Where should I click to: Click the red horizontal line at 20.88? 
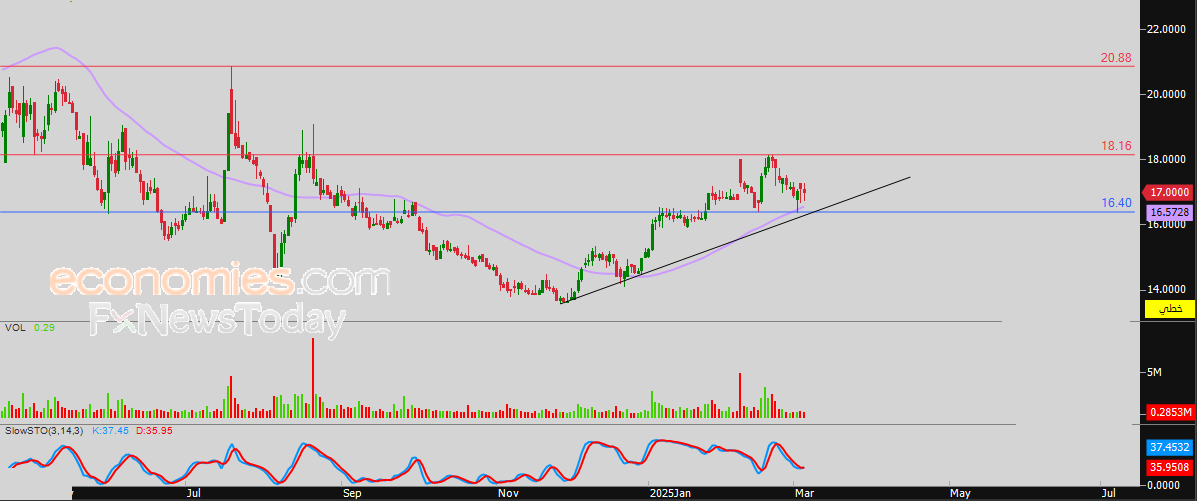click(567, 66)
